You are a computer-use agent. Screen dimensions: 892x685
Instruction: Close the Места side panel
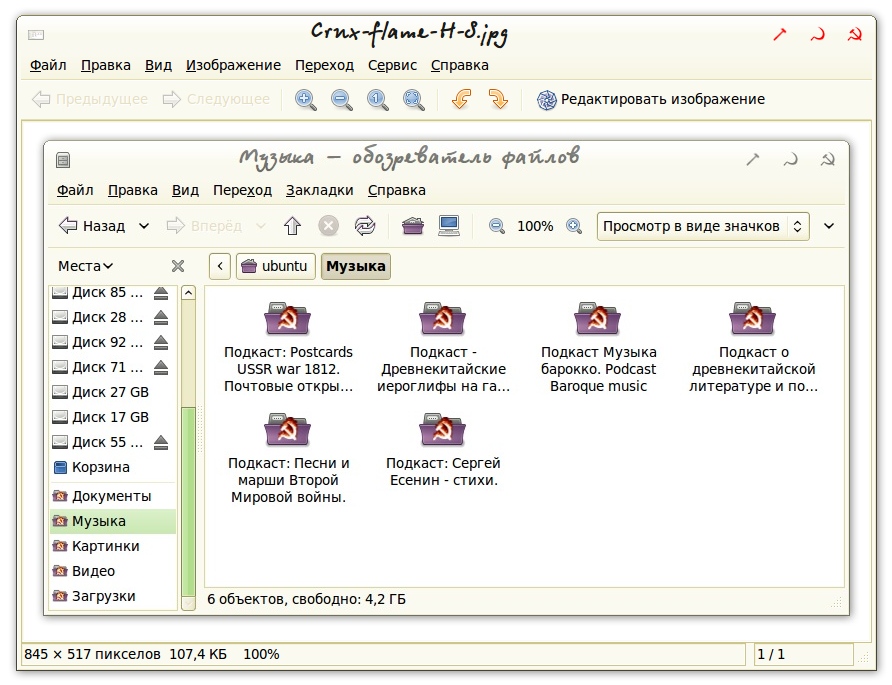point(178,266)
